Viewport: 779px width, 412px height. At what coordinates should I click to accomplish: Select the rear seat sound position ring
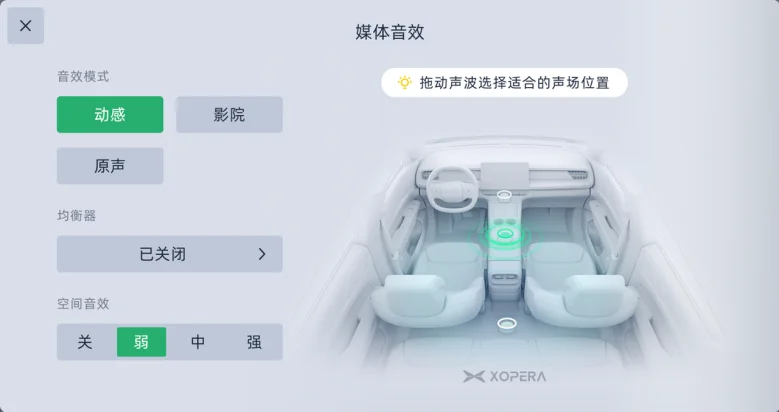point(506,324)
